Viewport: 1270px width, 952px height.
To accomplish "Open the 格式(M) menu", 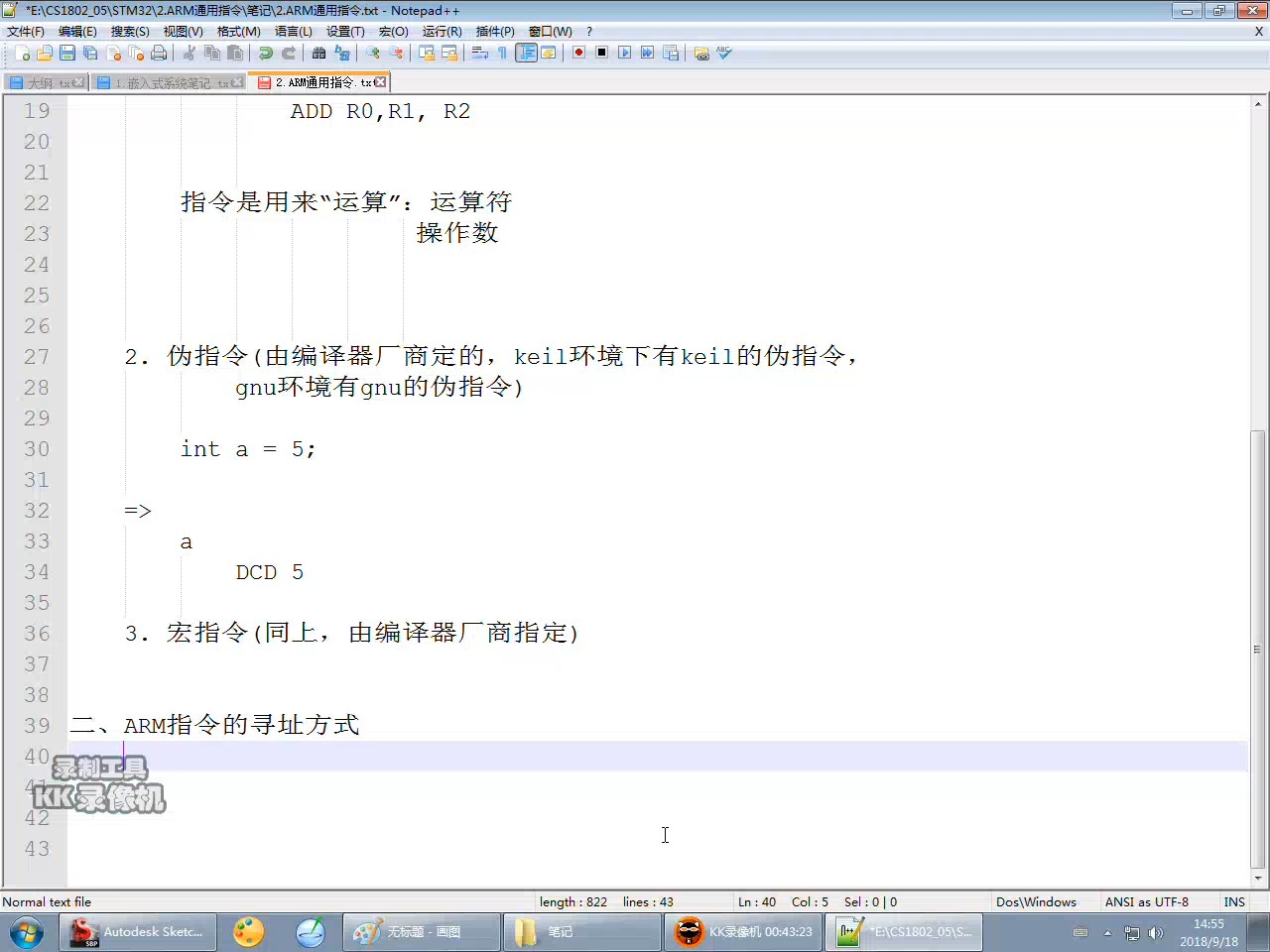I will click(238, 32).
